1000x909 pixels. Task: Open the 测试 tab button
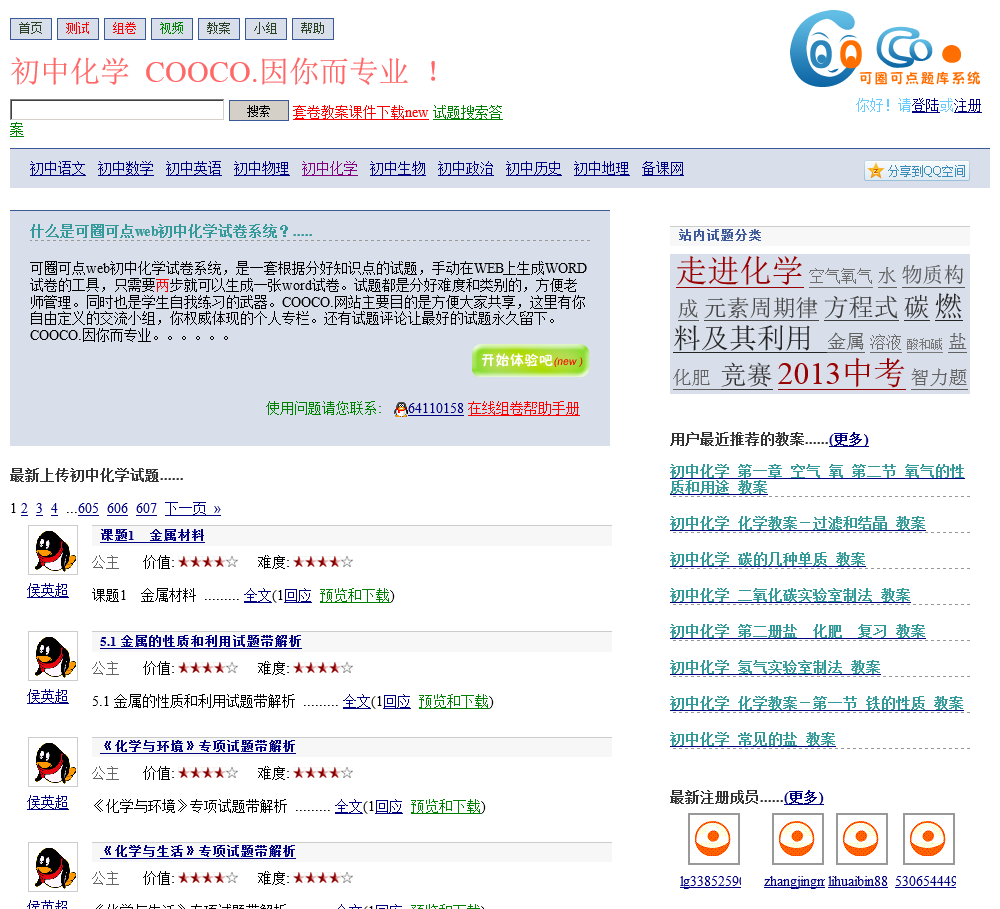pos(78,29)
